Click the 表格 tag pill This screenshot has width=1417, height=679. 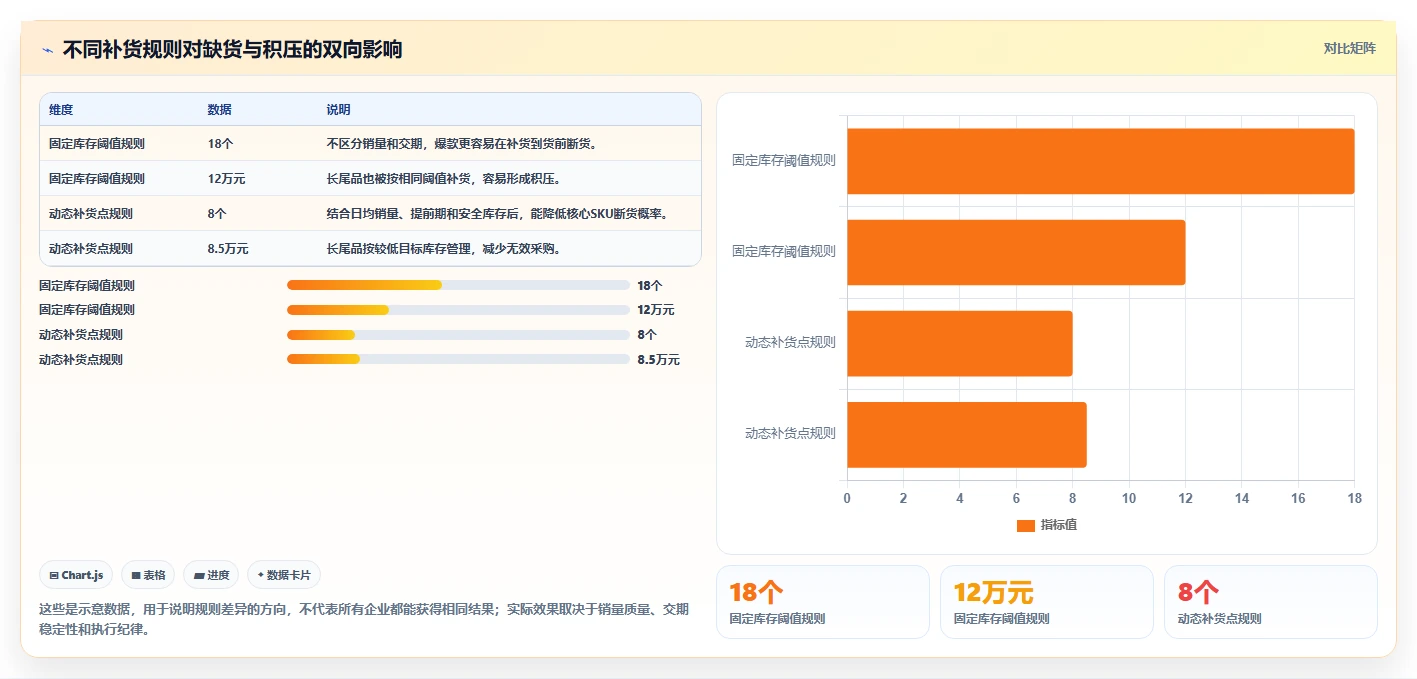148,575
